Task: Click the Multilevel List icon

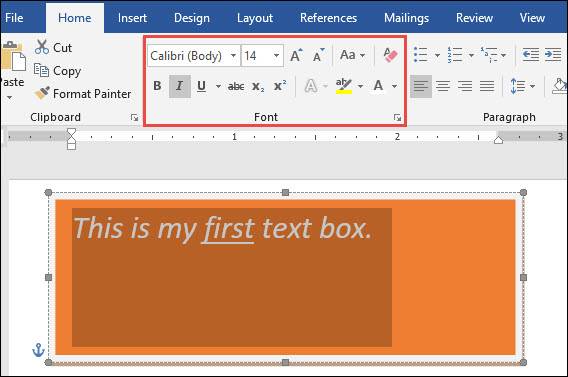Action: pyautogui.click(x=489, y=55)
